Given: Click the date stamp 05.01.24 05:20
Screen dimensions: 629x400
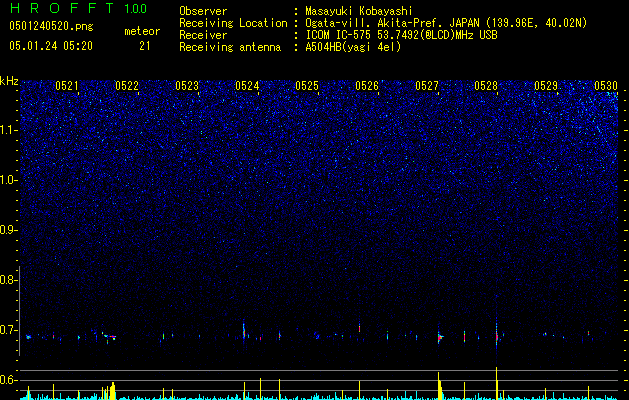Looking at the screenshot, I should (x=51, y=46).
